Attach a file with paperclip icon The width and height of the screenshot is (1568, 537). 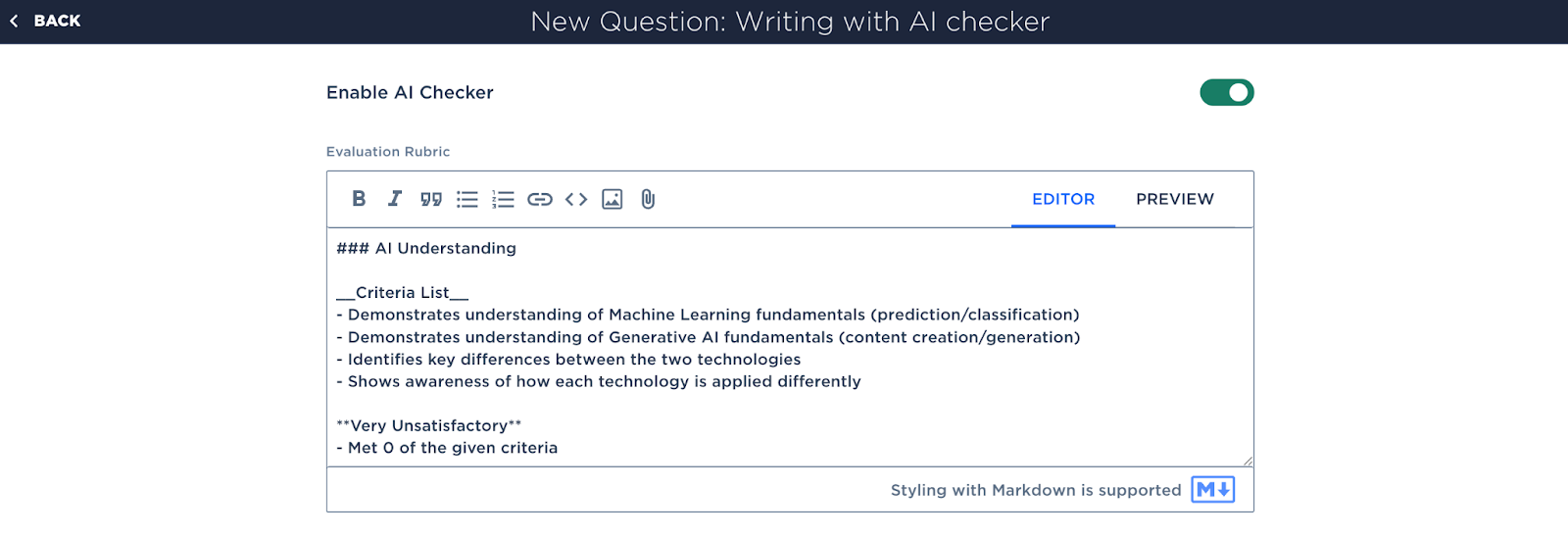[x=648, y=199]
